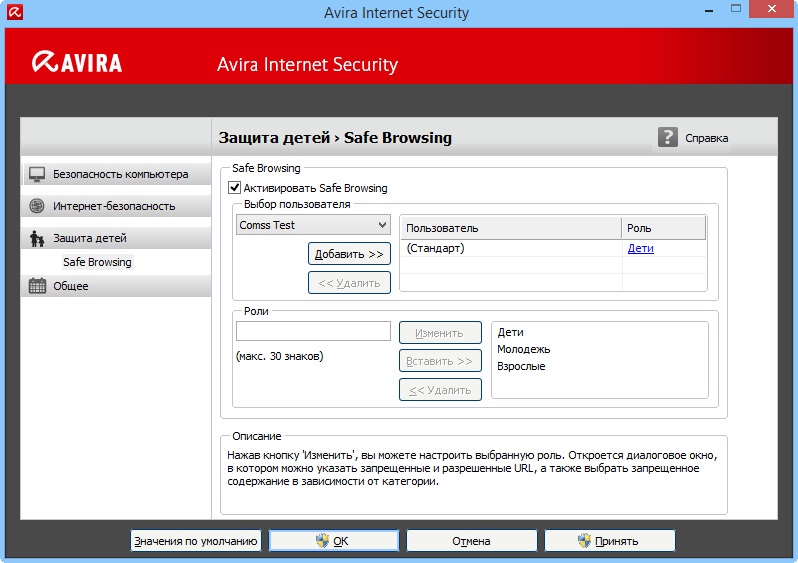Click the shield icon on the OK button
798x563 pixels.
click(322, 541)
